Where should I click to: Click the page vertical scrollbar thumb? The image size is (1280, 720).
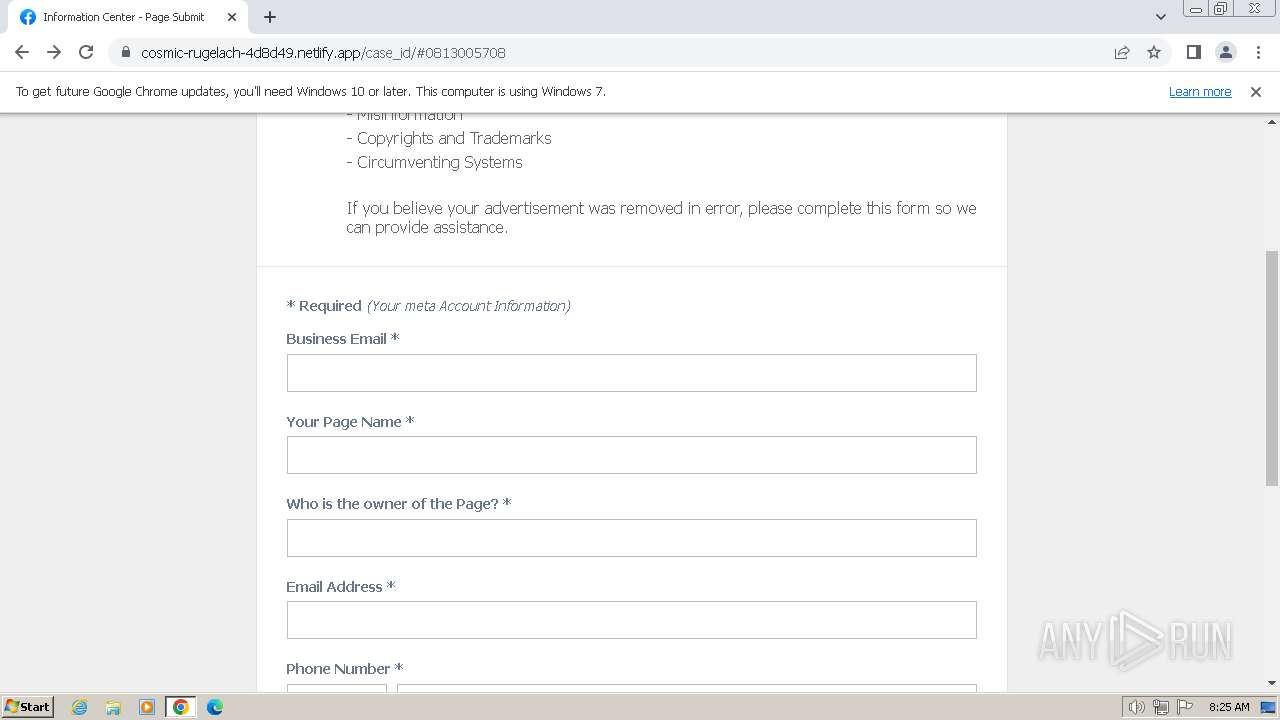pos(1271,367)
